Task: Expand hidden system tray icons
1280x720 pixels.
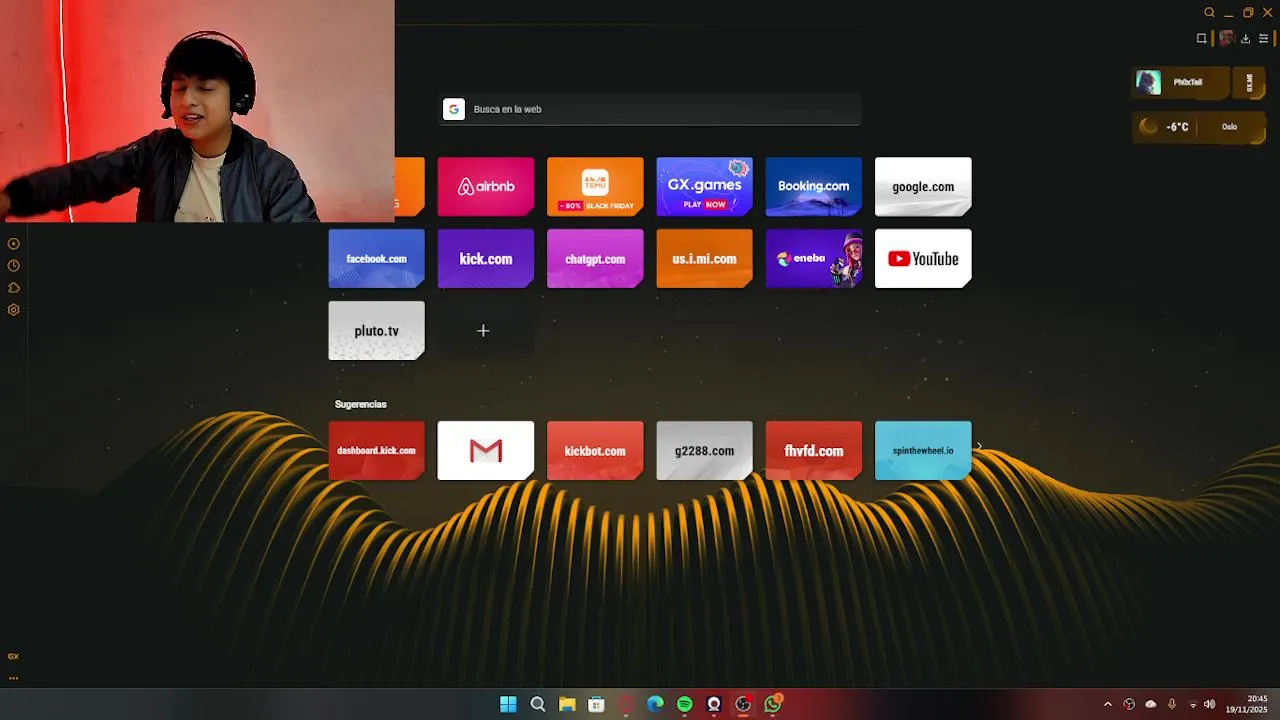Action: (x=1107, y=704)
